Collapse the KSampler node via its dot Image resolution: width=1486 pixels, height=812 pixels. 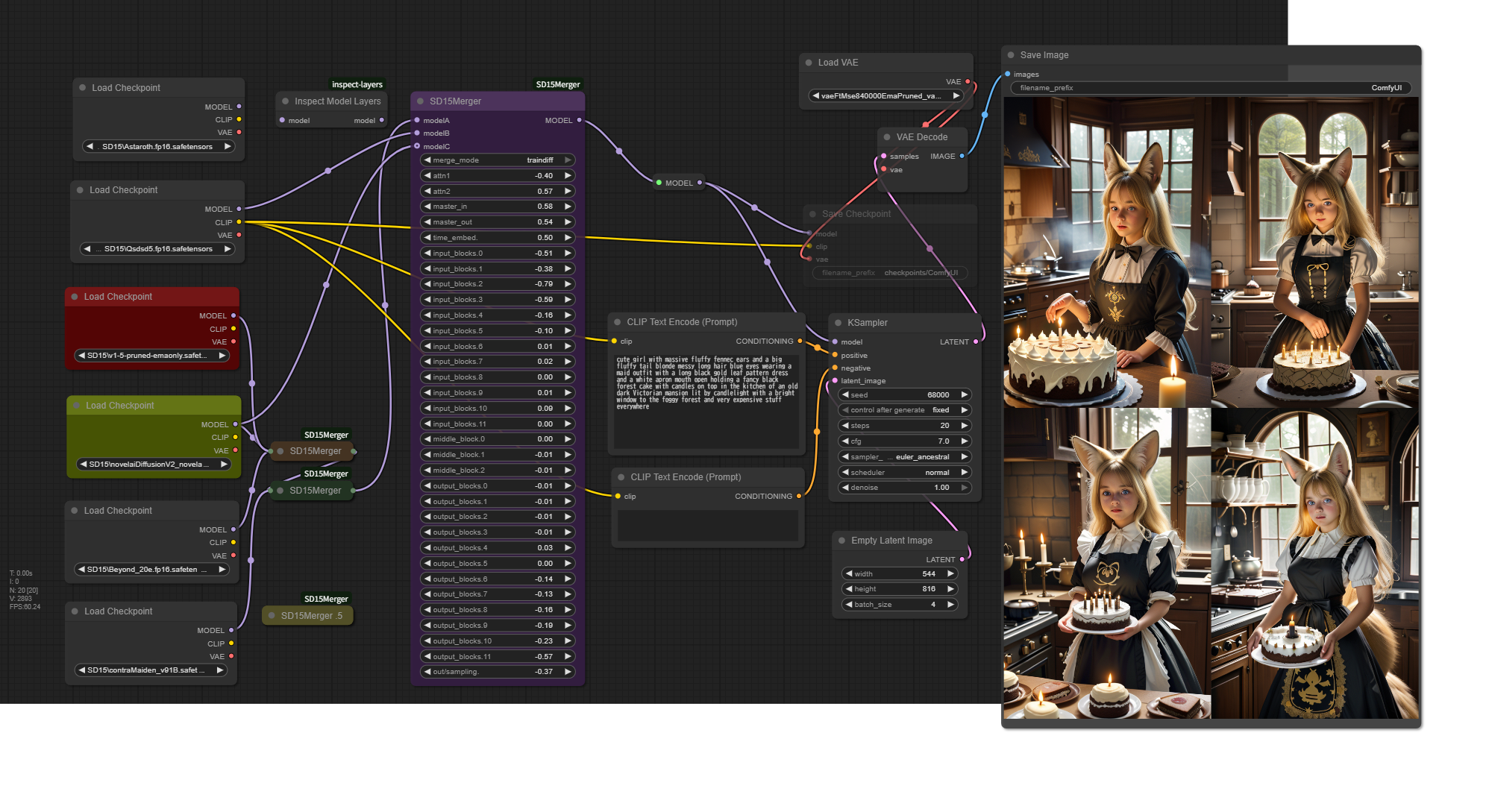pos(838,323)
